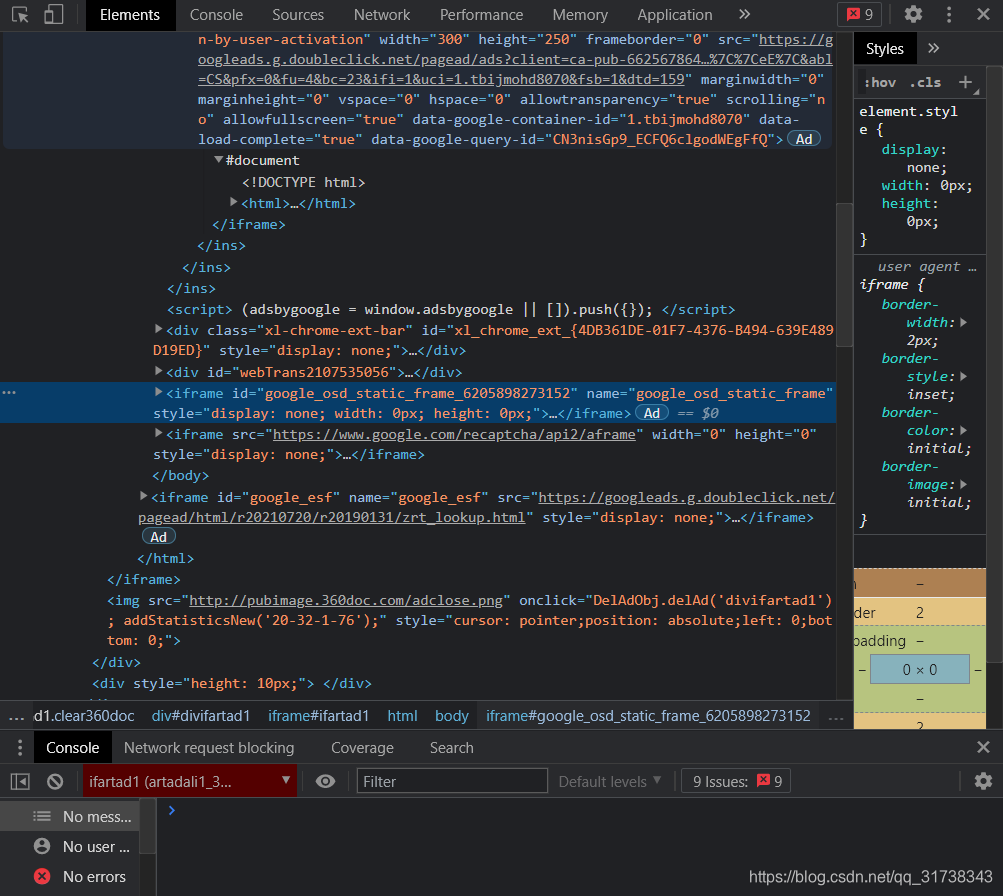Screen dimensions: 1003x896
Task: Toggle the device toolbar icon
Action: pos(54,15)
